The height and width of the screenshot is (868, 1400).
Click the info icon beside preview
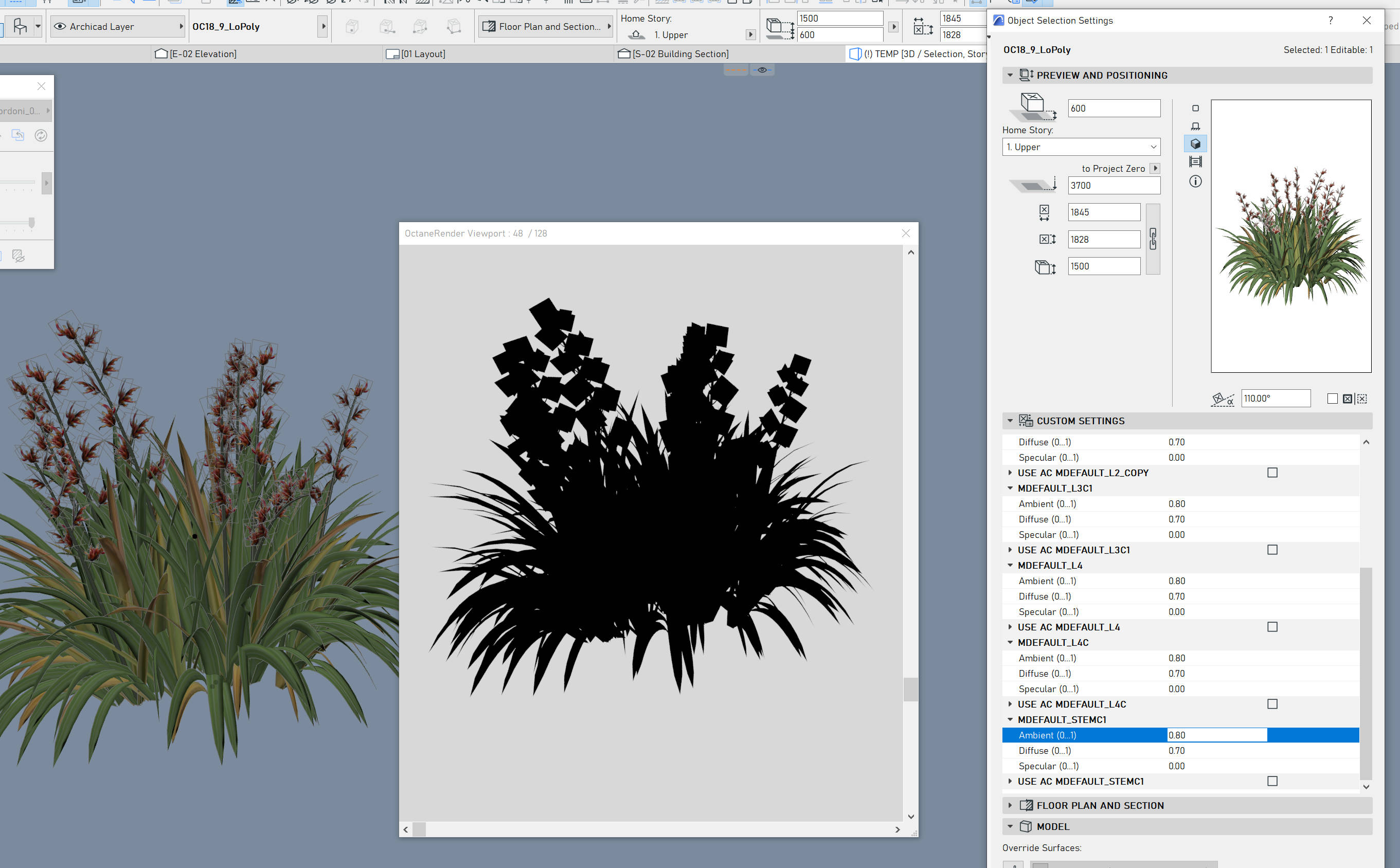pyautogui.click(x=1195, y=182)
